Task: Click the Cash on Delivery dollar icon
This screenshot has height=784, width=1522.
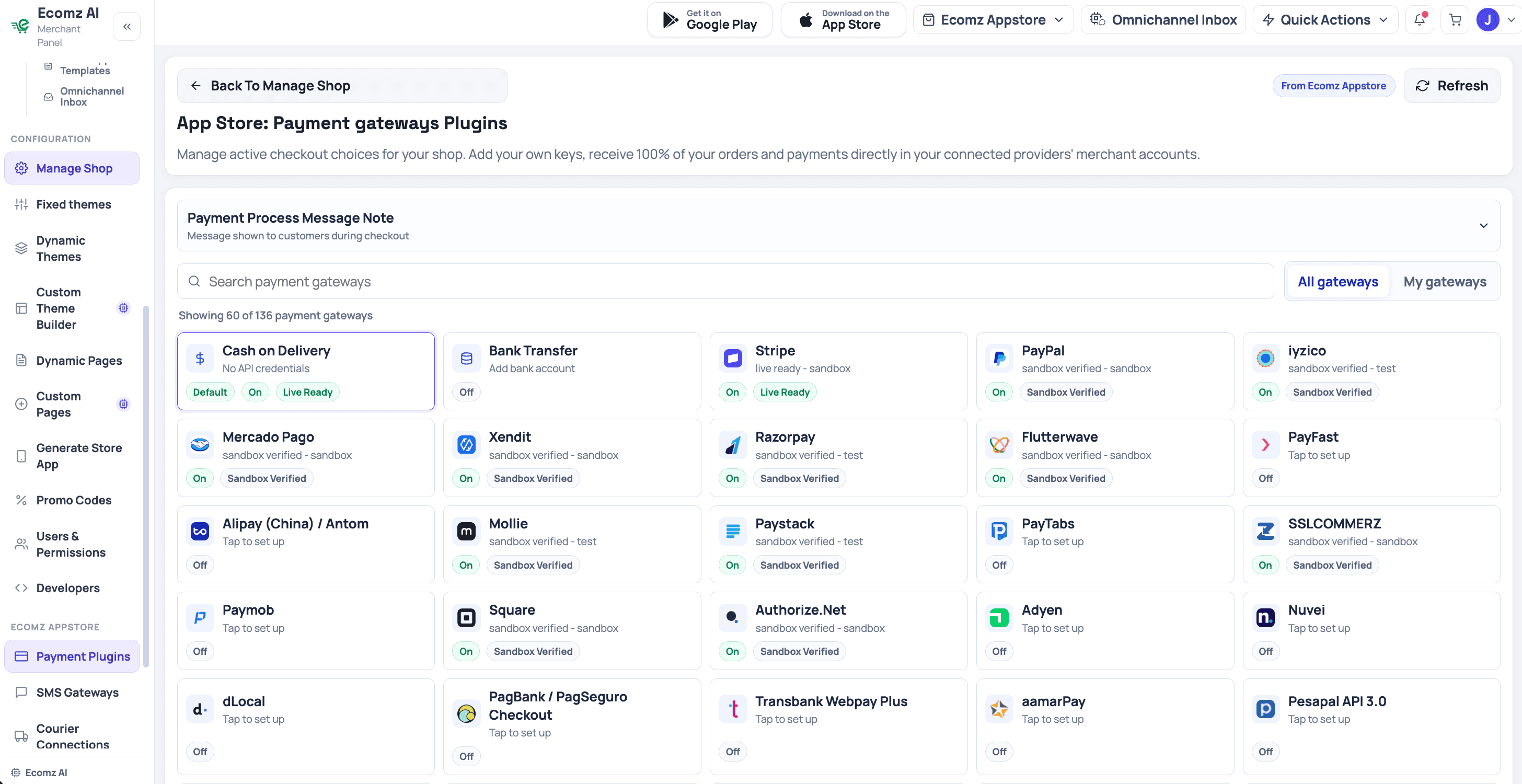Action: 200,358
